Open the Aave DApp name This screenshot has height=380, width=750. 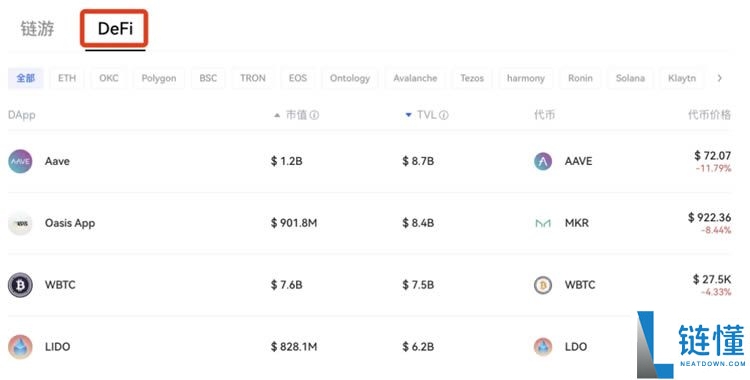click(x=57, y=161)
